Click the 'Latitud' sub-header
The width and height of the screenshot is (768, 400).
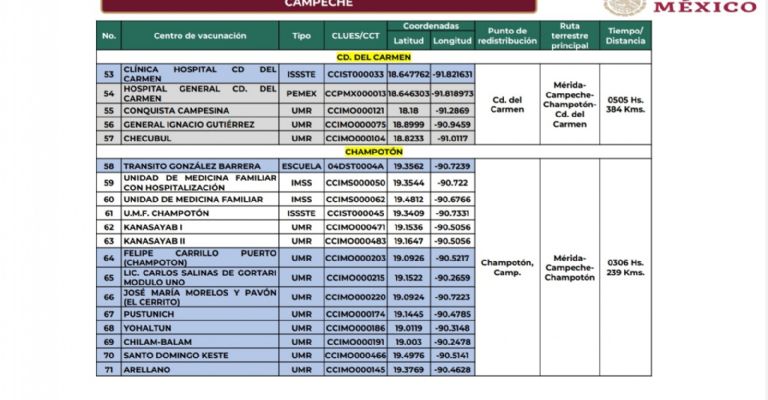tap(408, 41)
